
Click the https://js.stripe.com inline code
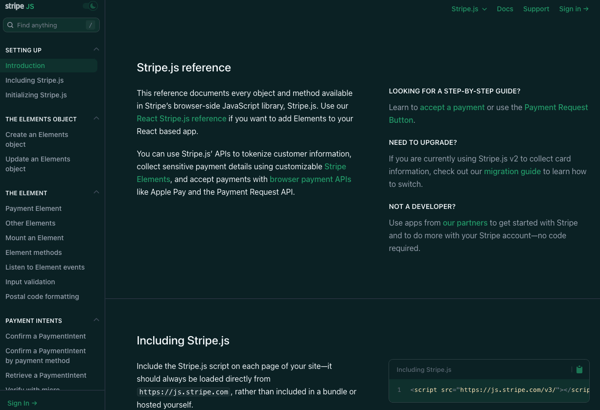click(x=184, y=392)
